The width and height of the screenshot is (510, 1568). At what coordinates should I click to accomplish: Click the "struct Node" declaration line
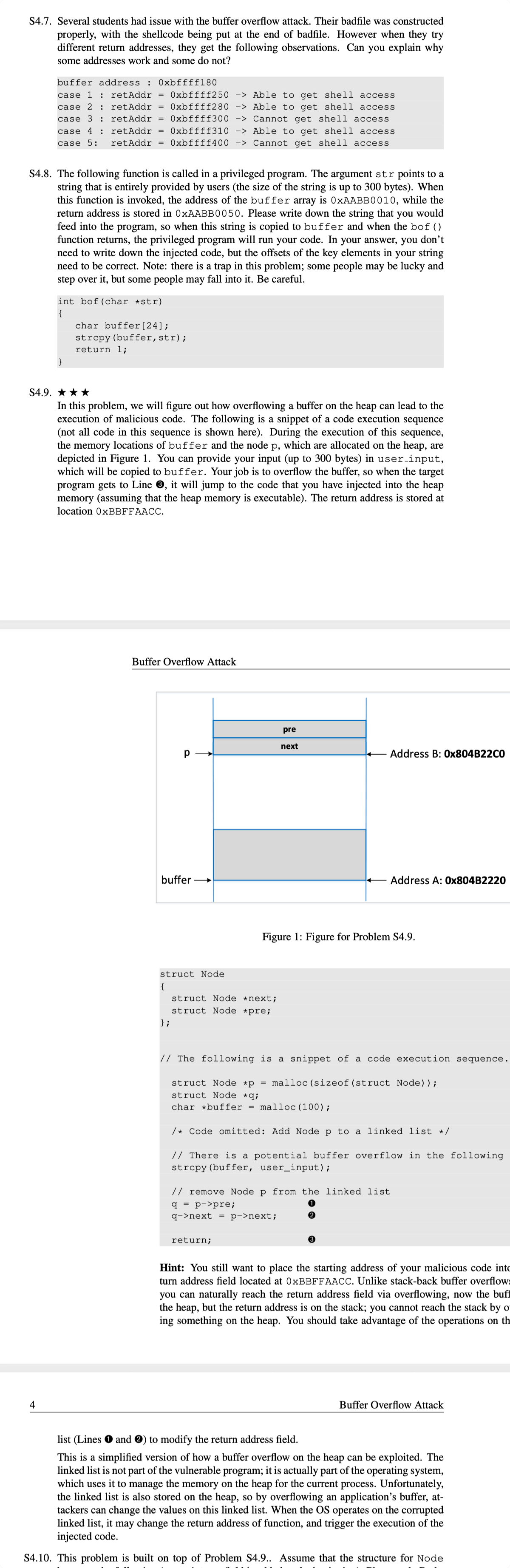coord(192,974)
